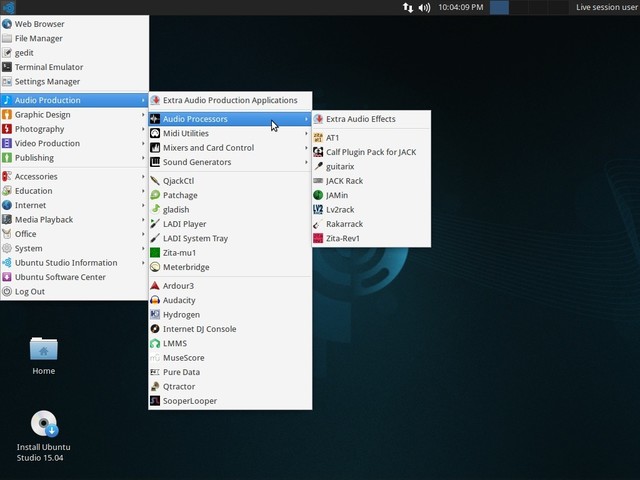Image resolution: width=640 pixels, height=480 pixels.
Task: Expand Sound Generators submenu arrow
Action: [x=306, y=162]
